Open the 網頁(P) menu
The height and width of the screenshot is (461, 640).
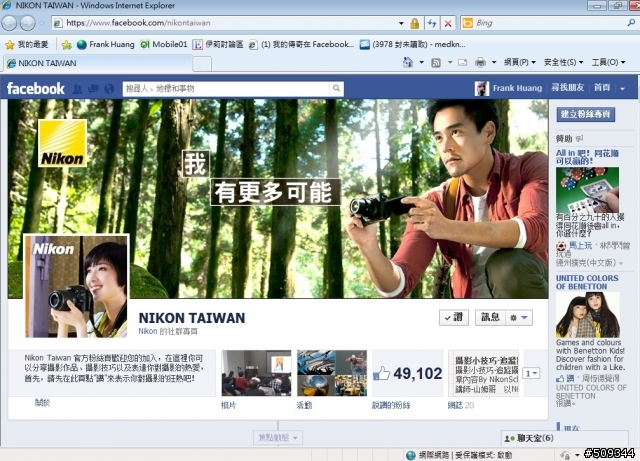click(x=519, y=62)
